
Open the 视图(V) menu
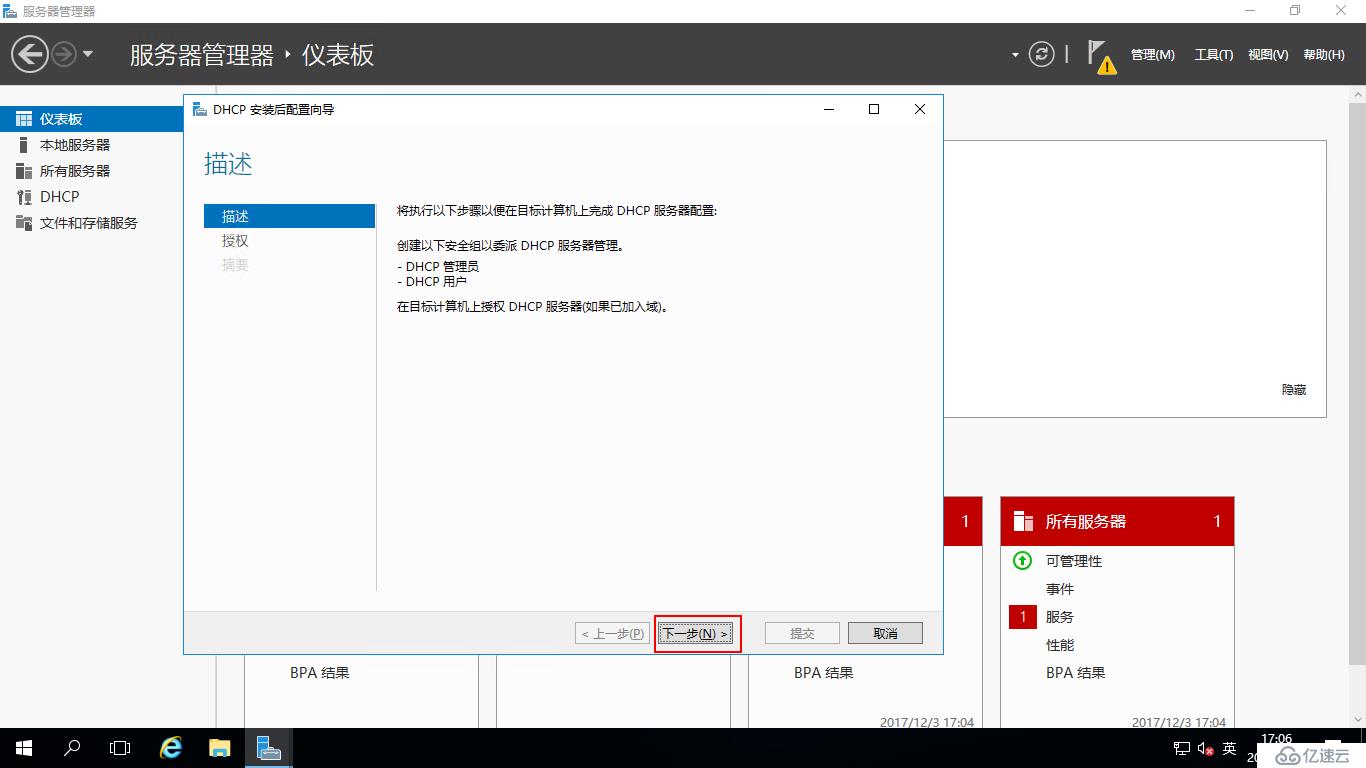1268,55
